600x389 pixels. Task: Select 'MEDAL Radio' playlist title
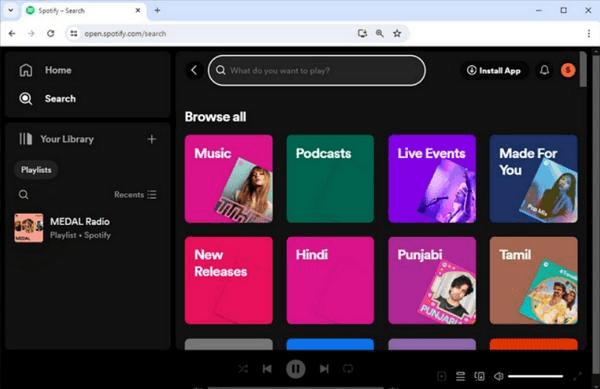coord(80,221)
